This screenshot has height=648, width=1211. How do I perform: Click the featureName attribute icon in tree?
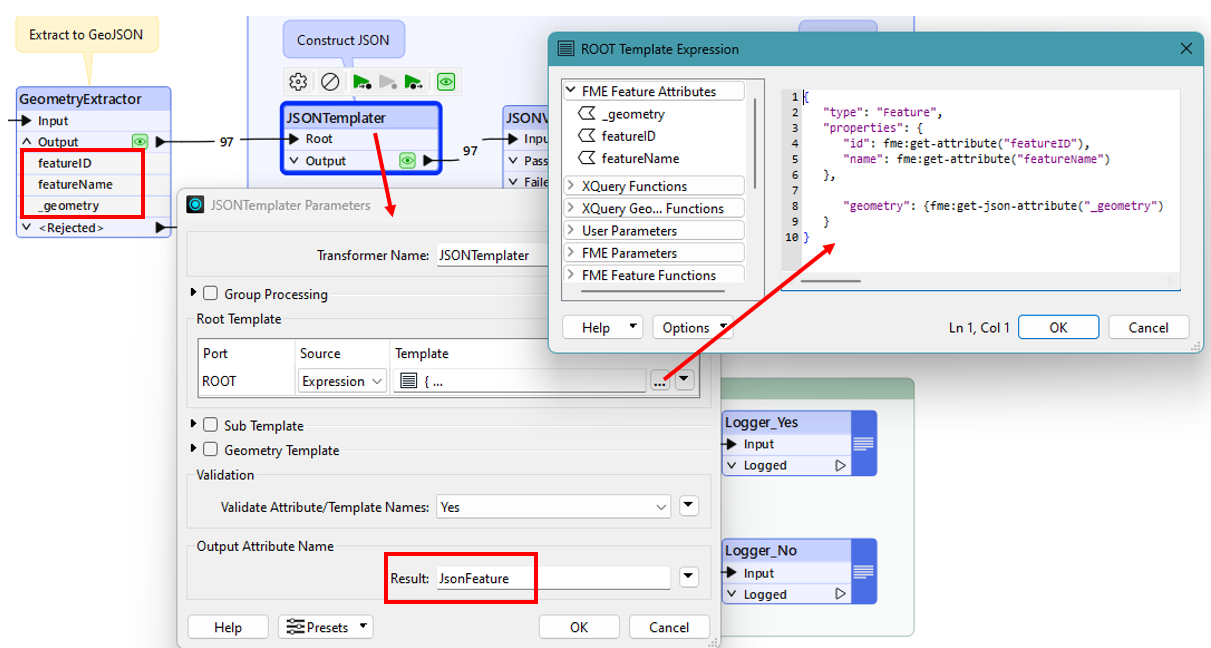pyautogui.click(x=588, y=158)
